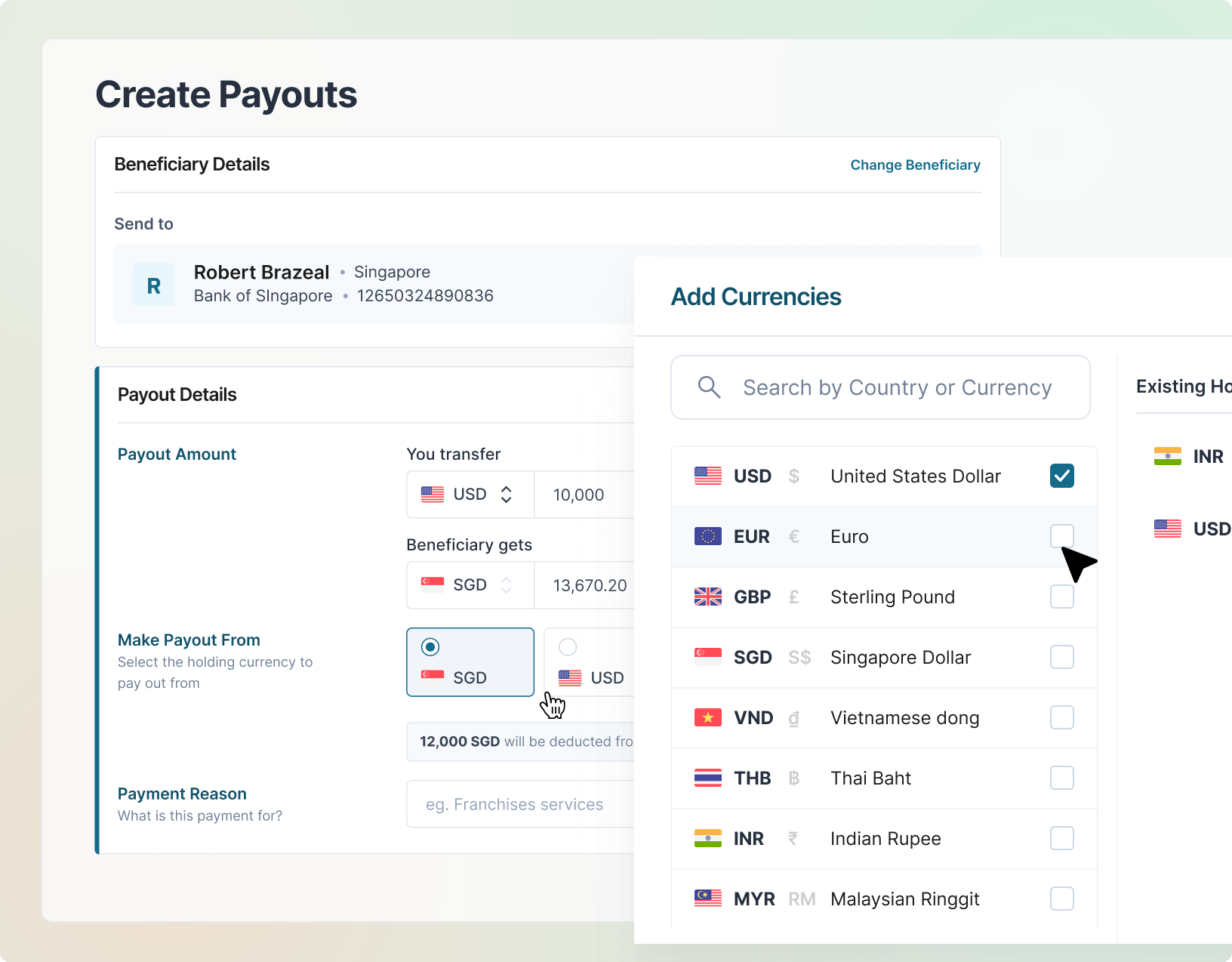
Task: Click the You transfer amount field showing 10,000
Action: [584, 495]
